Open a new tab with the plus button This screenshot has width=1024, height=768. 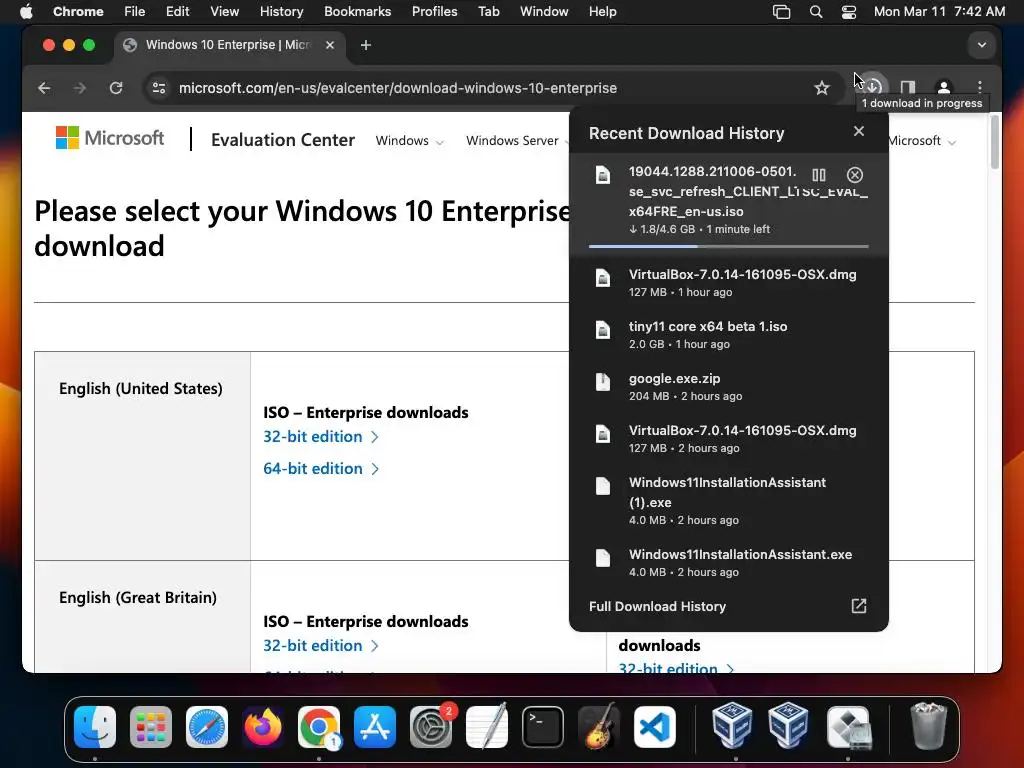pos(366,45)
